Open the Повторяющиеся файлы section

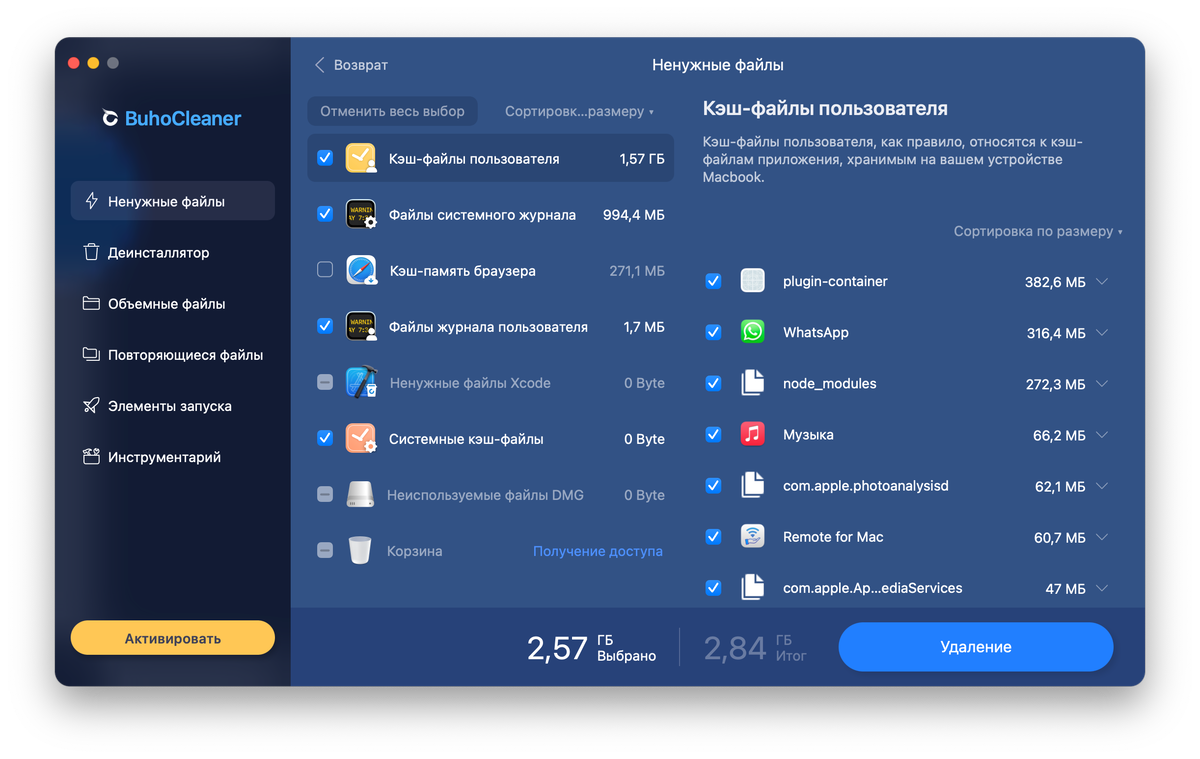[172, 354]
